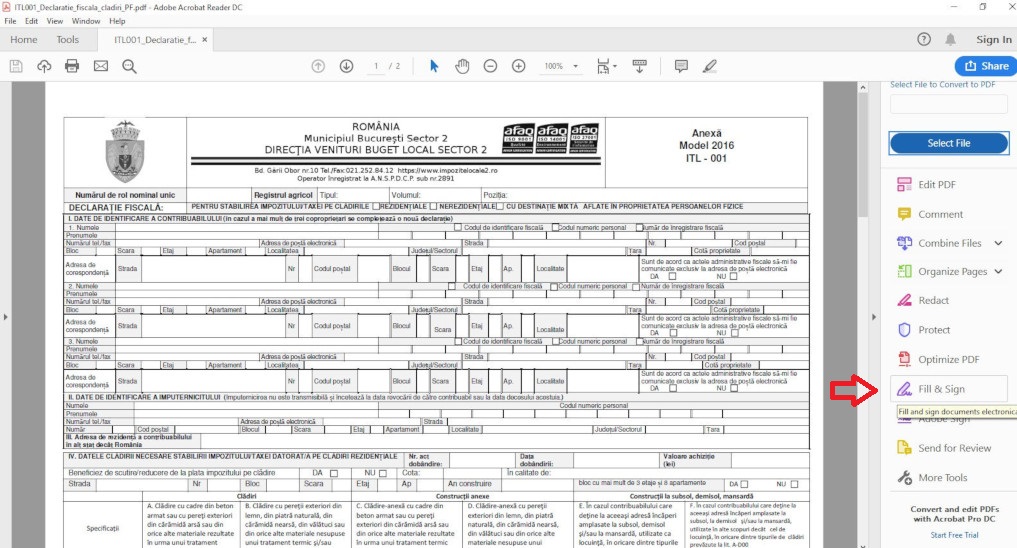This screenshot has width=1017, height=548.
Task: Expand the Combine Files chevron
Action: click(x=998, y=243)
